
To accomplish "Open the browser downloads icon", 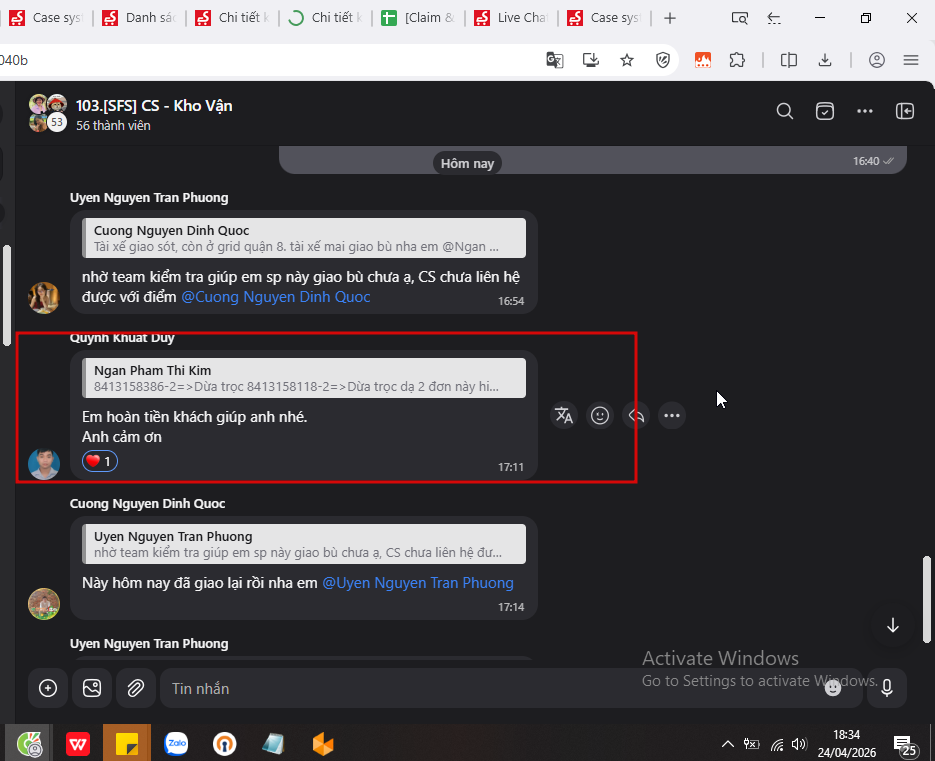I will (x=825, y=60).
